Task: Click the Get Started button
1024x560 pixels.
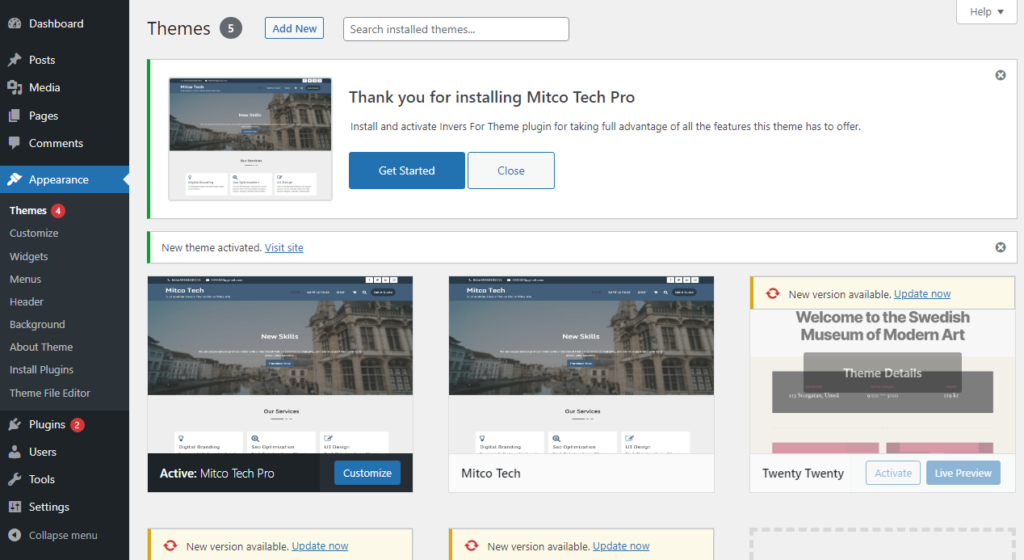Action: click(x=407, y=170)
